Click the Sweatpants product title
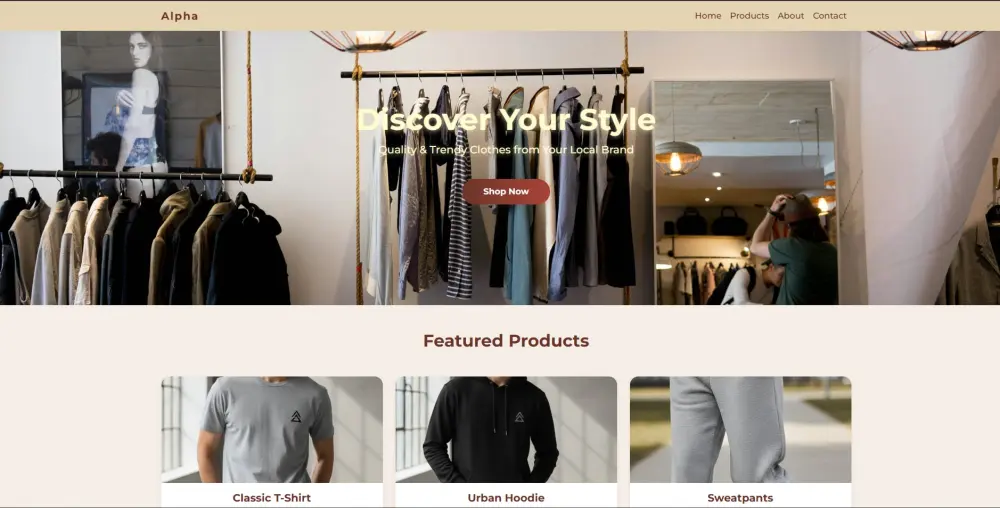 (x=740, y=498)
